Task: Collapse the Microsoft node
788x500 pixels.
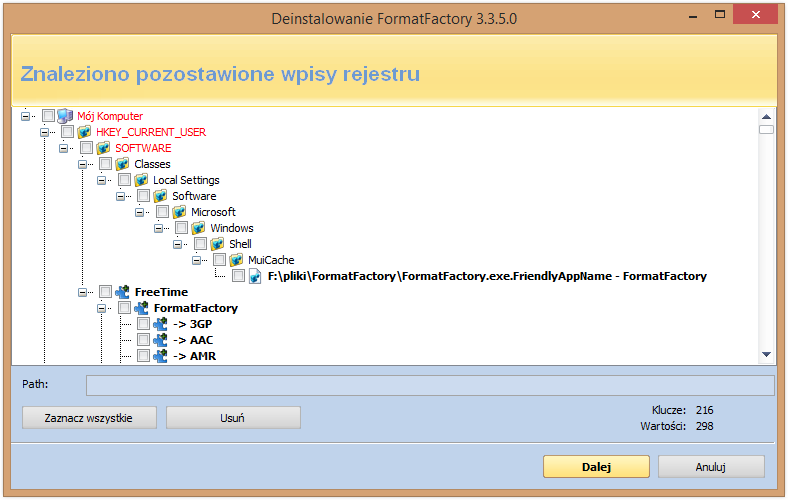Action: pos(140,213)
